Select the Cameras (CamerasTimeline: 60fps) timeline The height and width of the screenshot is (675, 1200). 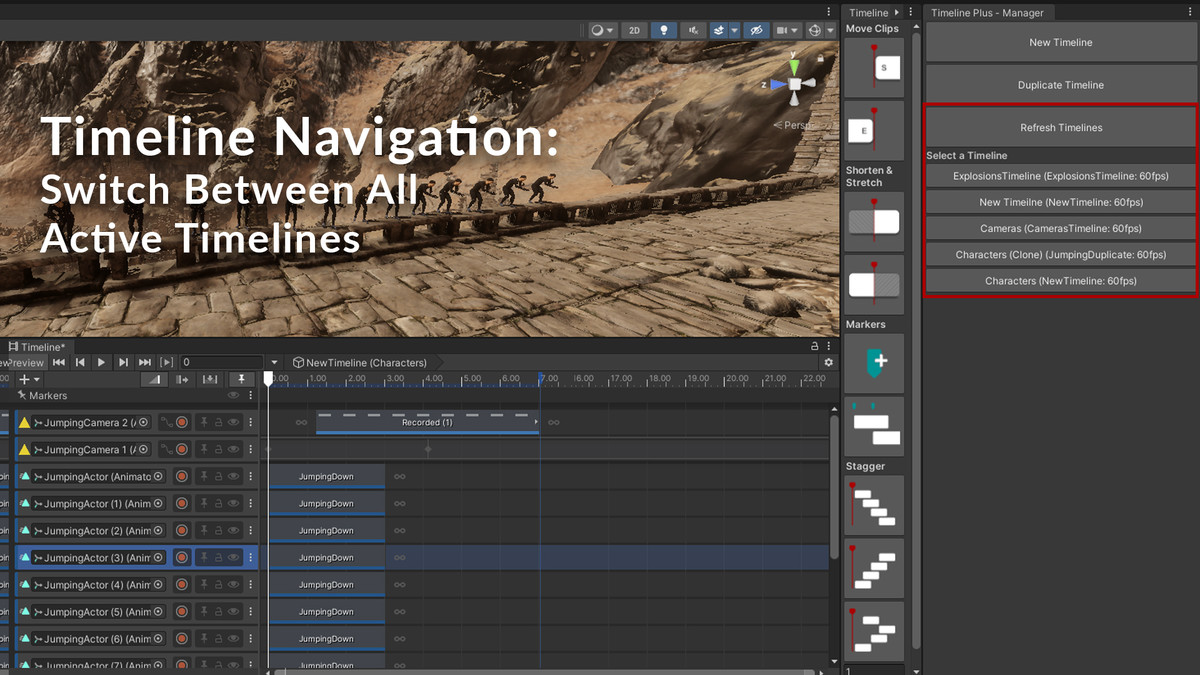click(x=1060, y=228)
